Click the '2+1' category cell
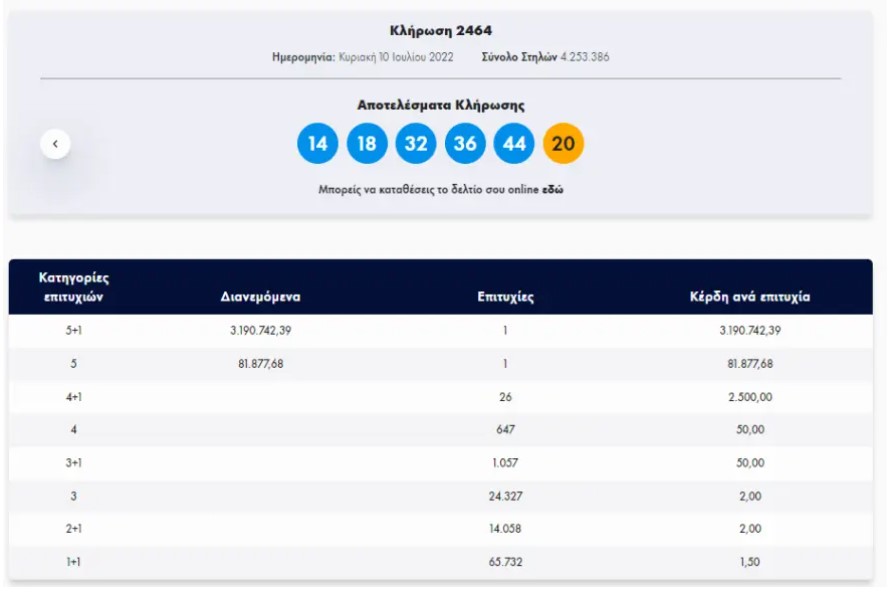892x600 pixels. 73,528
